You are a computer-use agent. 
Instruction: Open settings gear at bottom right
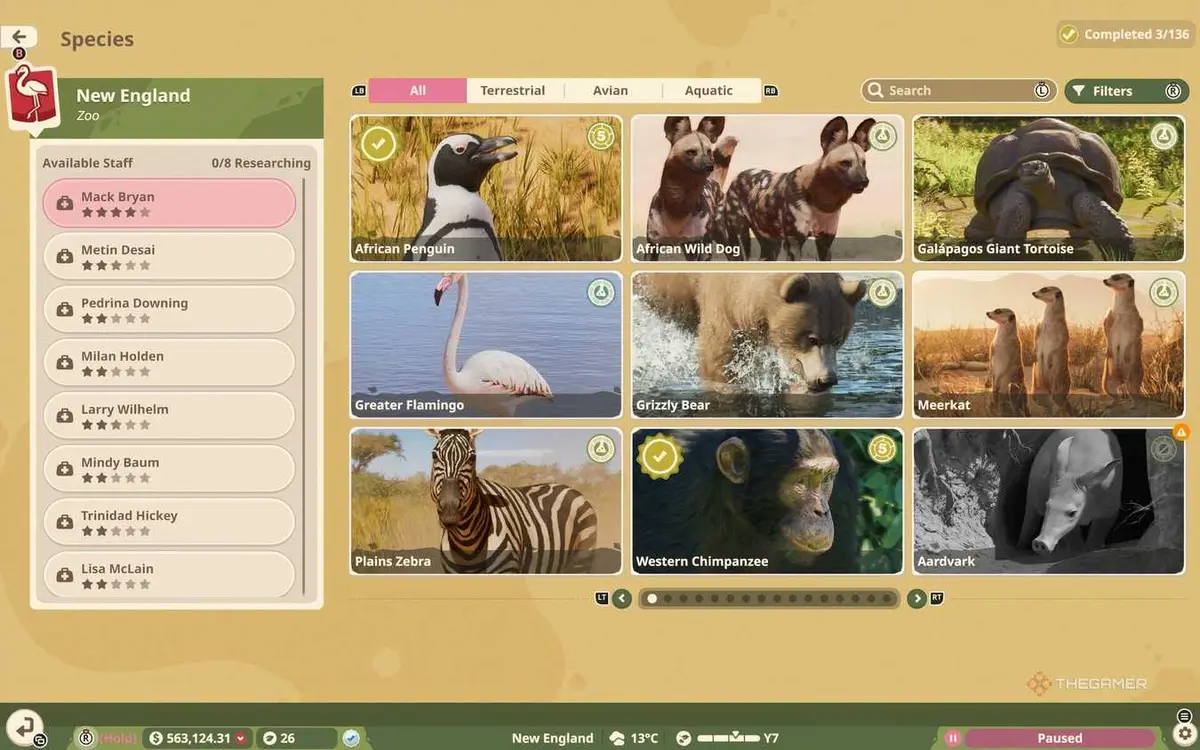[1184, 734]
